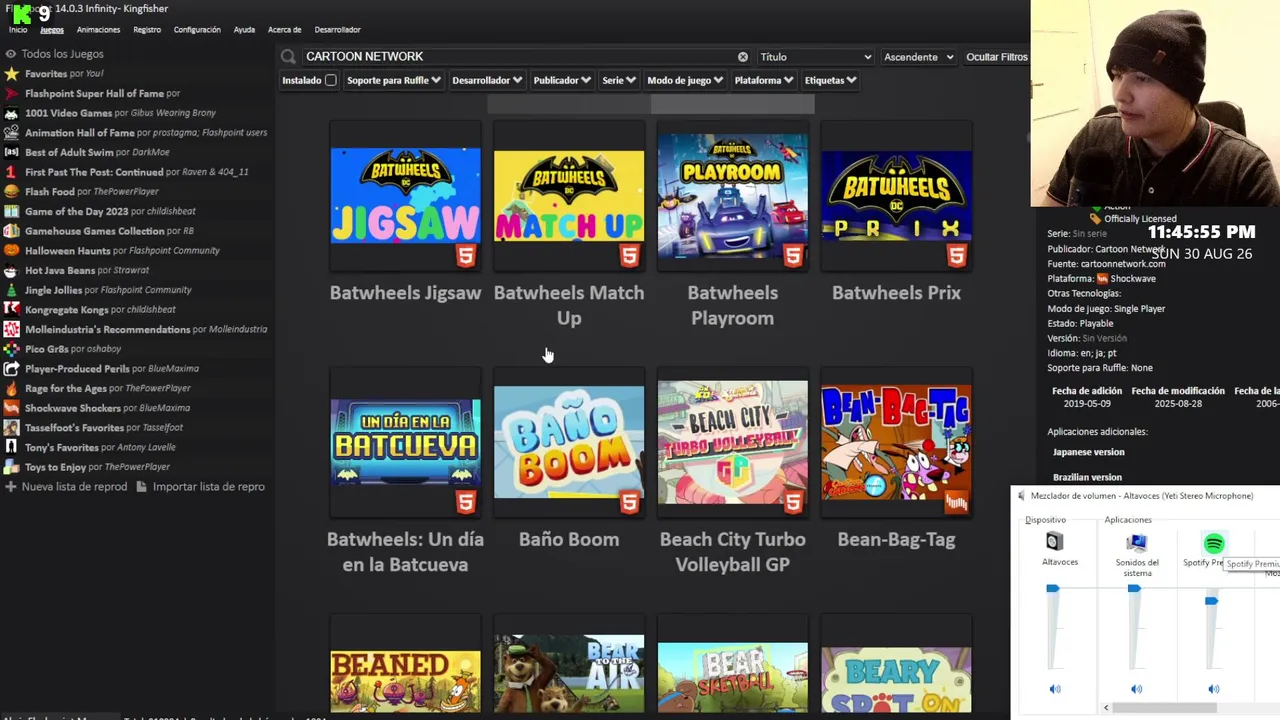Click the Toys to Enjoy playlist icon

(x=11, y=467)
